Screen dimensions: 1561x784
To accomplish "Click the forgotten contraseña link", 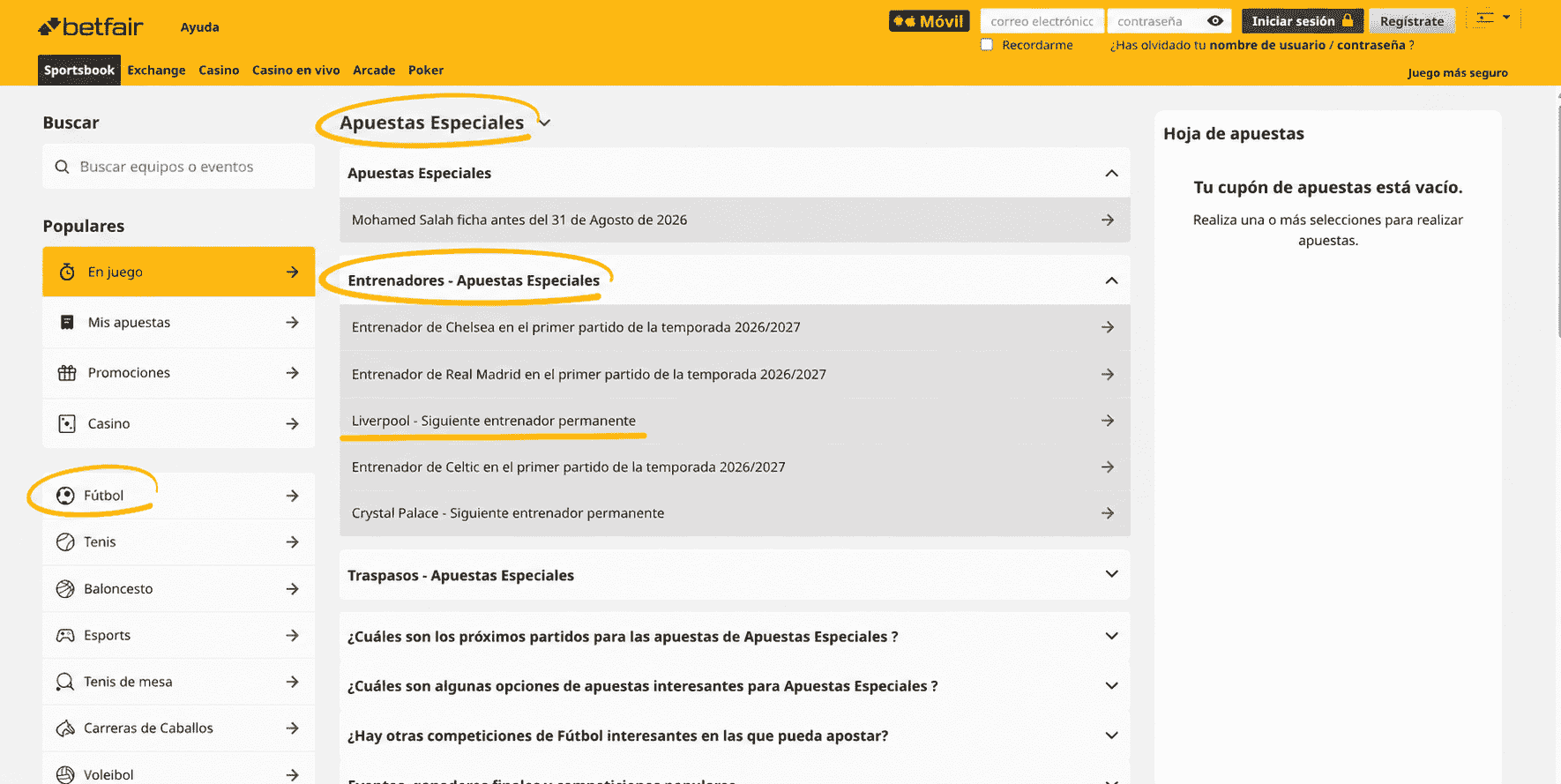I will click(x=1371, y=45).
